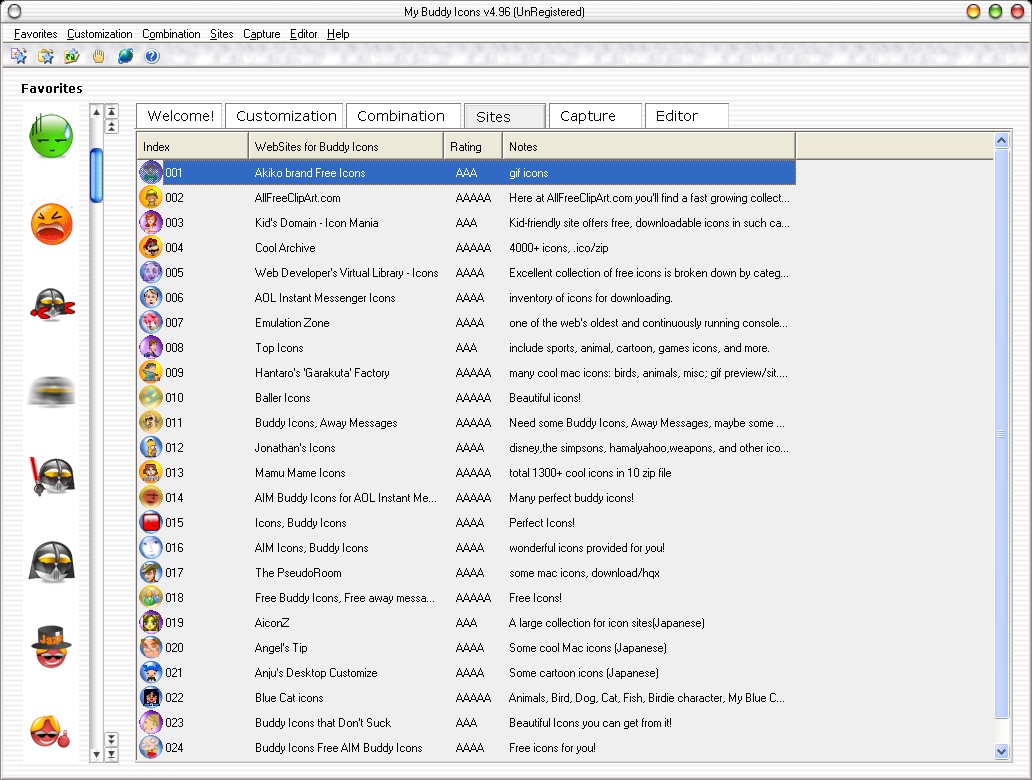Select the blurred spinning head favorite icon
This screenshot has width=1032, height=780.
click(x=51, y=391)
